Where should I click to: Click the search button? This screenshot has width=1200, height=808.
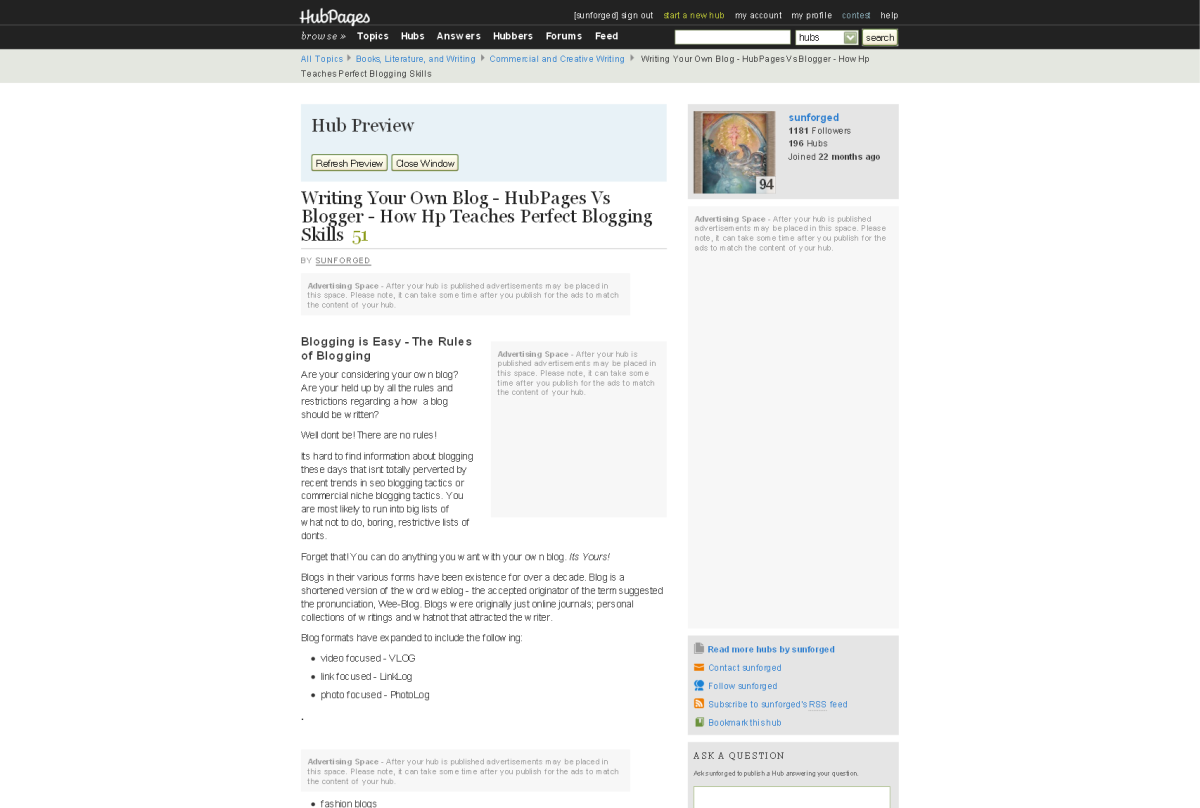(880, 37)
